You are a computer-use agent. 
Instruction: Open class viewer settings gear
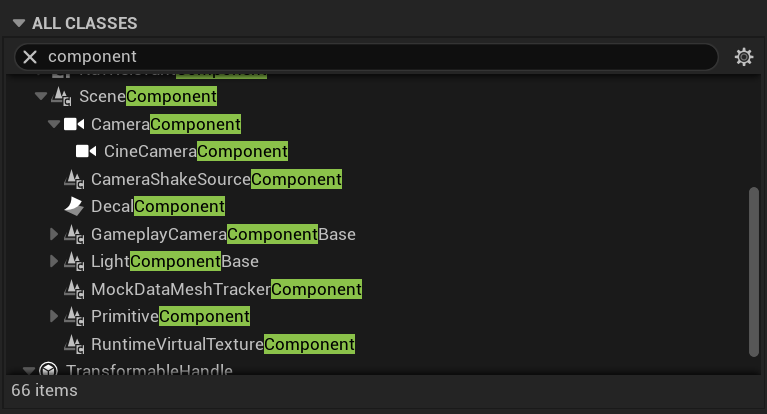[x=743, y=57]
